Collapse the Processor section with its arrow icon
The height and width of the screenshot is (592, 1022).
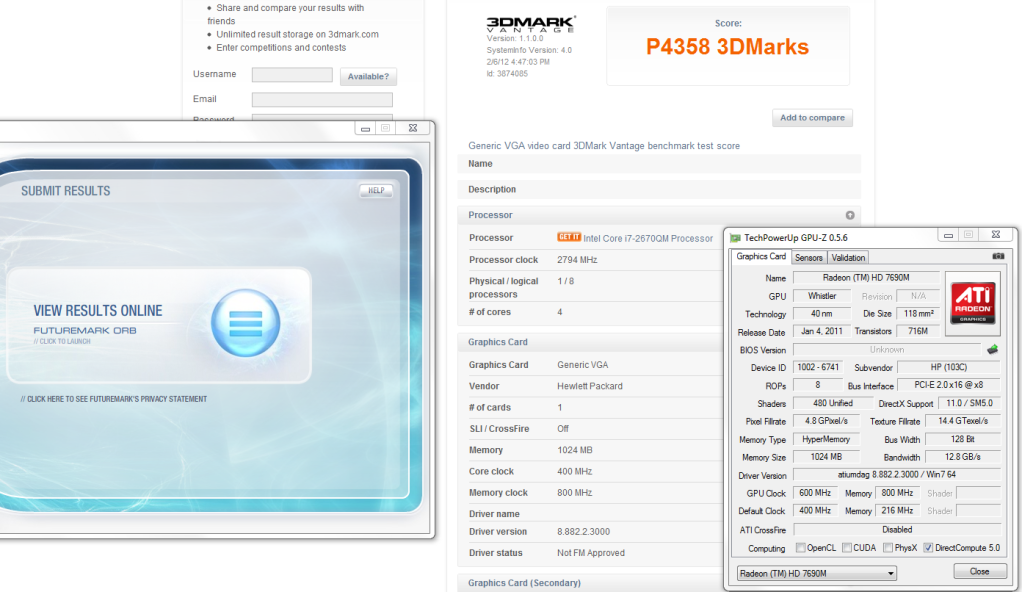[850, 215]
